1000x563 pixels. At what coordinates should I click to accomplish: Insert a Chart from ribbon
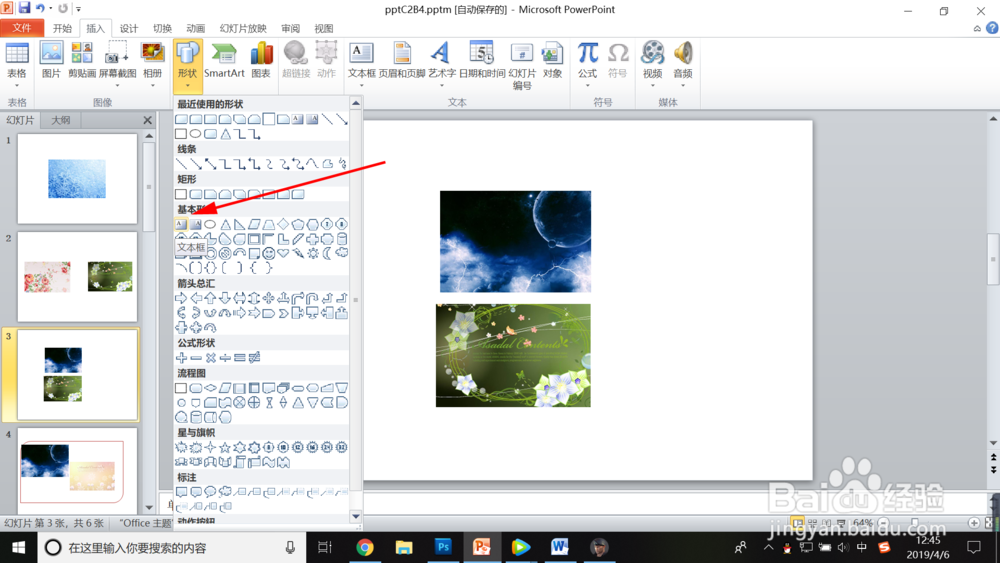pos(261,60)
